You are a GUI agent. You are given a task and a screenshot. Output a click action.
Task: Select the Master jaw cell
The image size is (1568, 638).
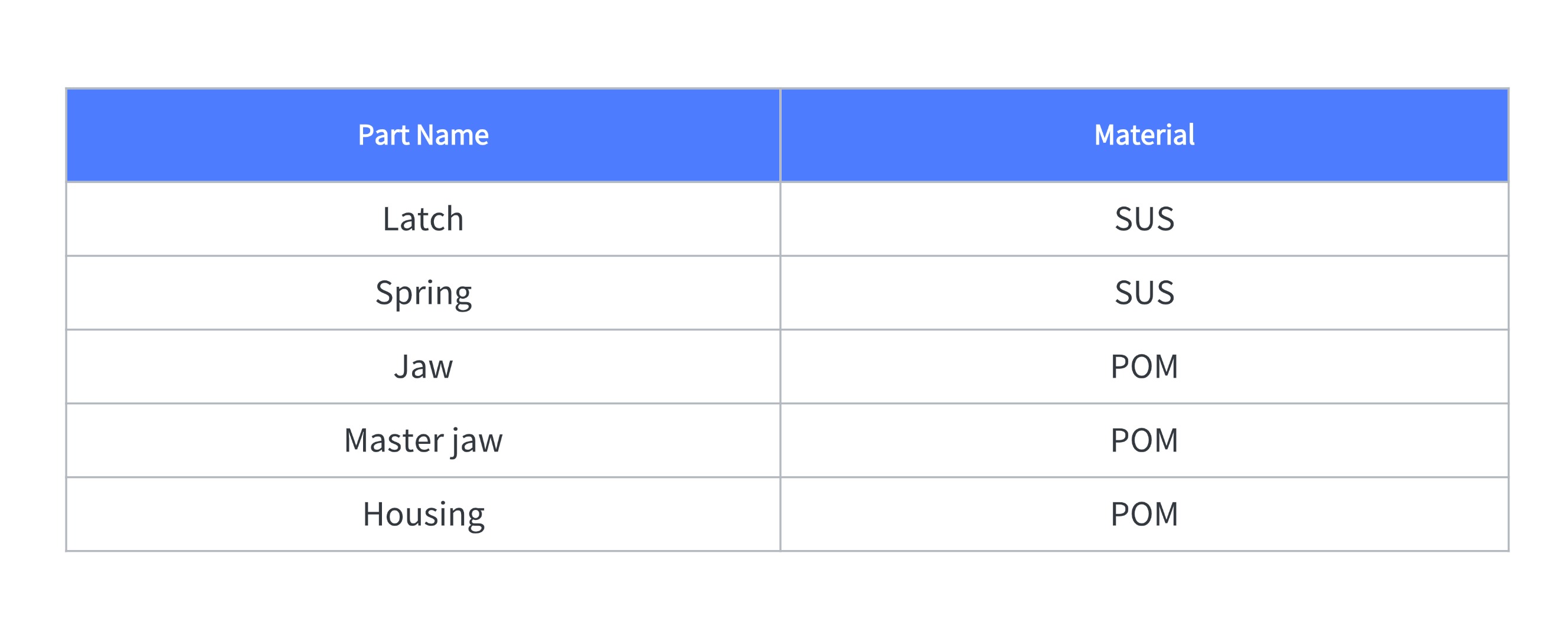coord(423,440)
